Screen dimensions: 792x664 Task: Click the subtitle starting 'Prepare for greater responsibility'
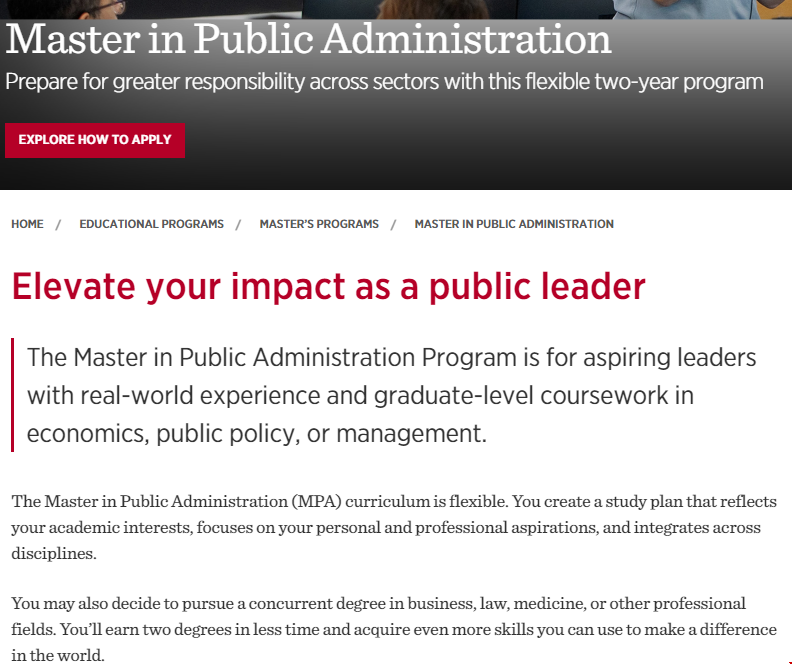pos(384,82)
